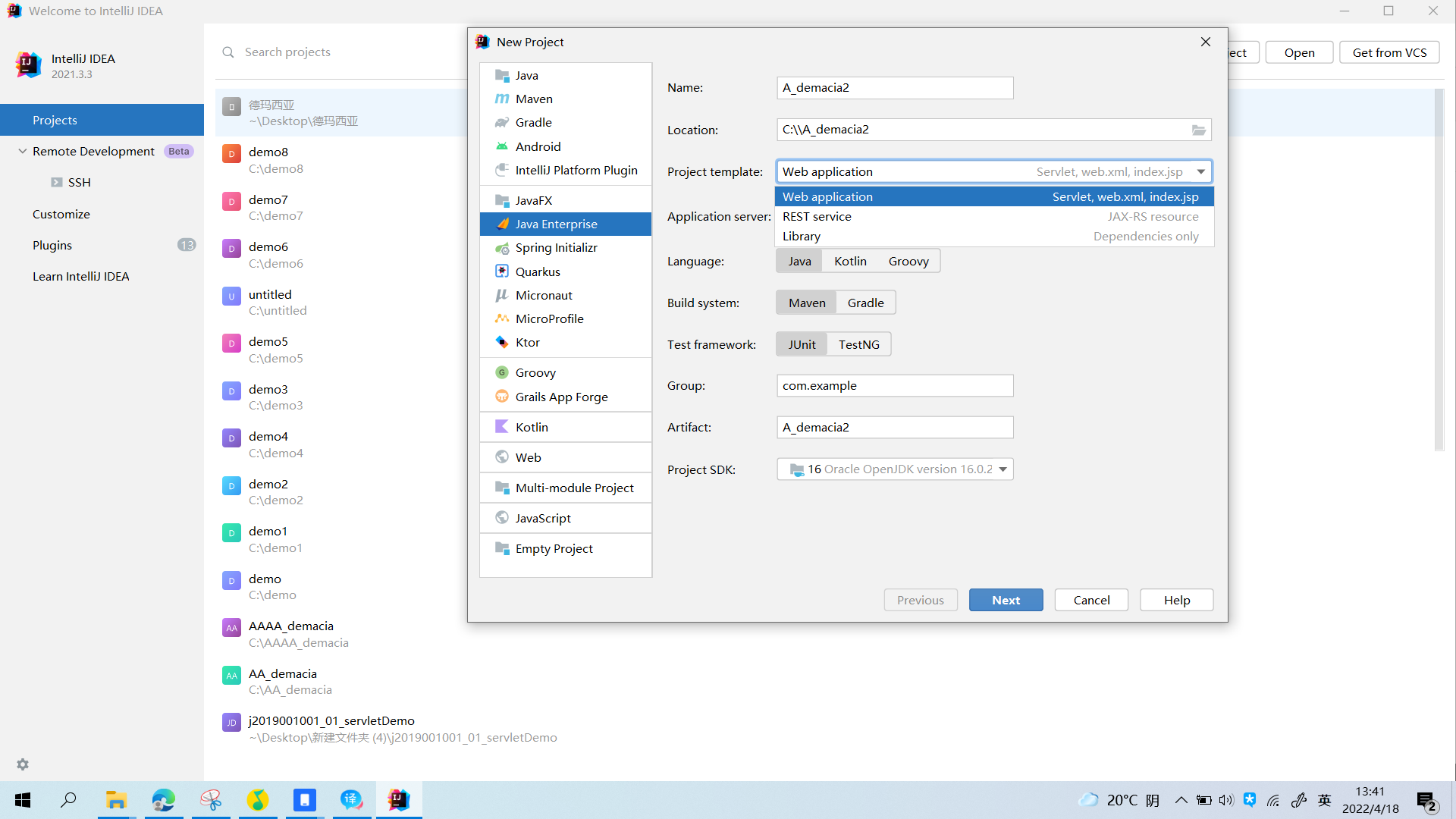Image resolution: width=1456 pixels, height=819 pixels.
Task: Click the Help button
Action: tap(1177, 600)
